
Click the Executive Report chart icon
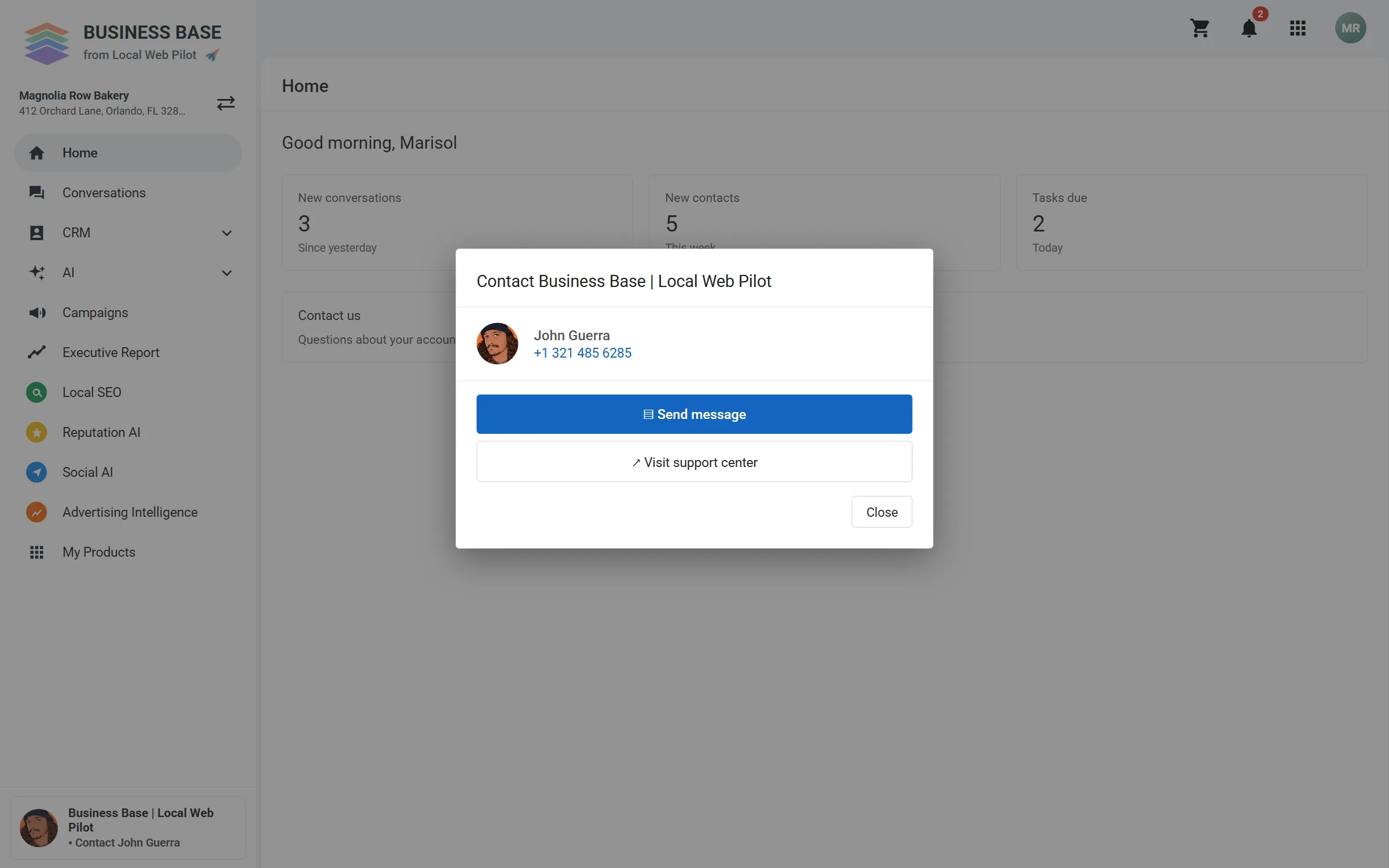[36, 352]
